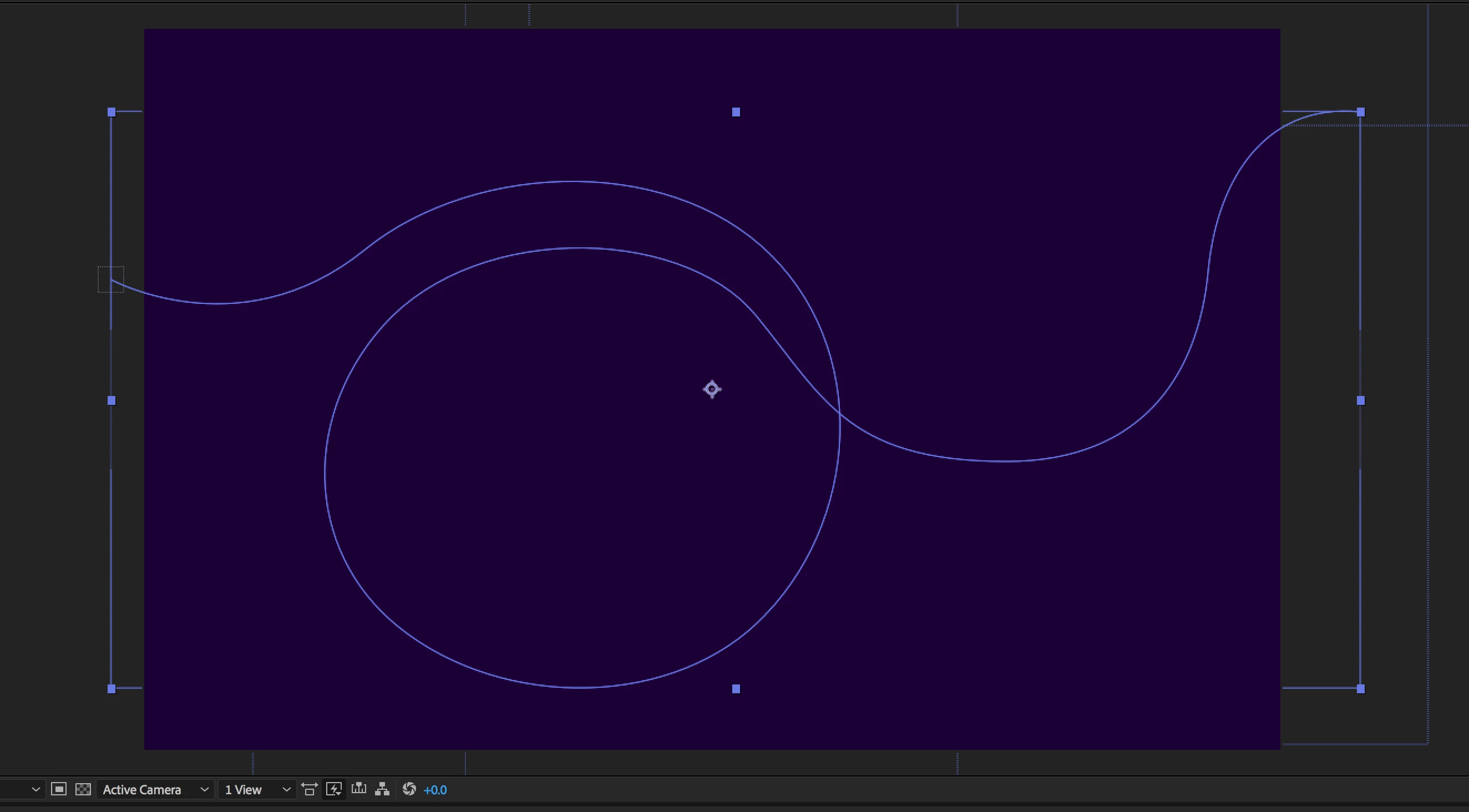
Task: Click the +0.0 exposure value
Action: click(x=435, y=790)
